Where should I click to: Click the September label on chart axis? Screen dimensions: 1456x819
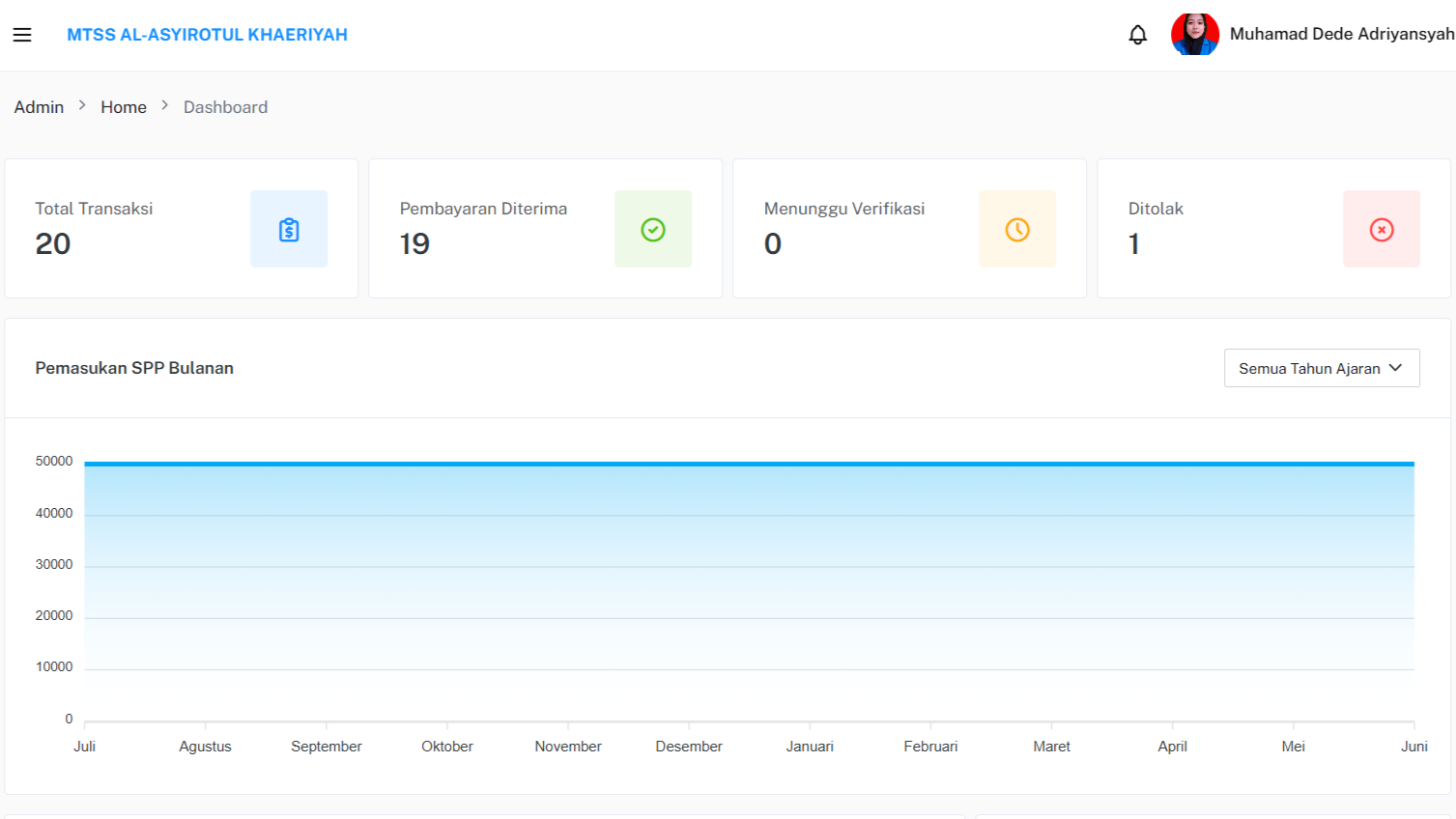[327, 747]
